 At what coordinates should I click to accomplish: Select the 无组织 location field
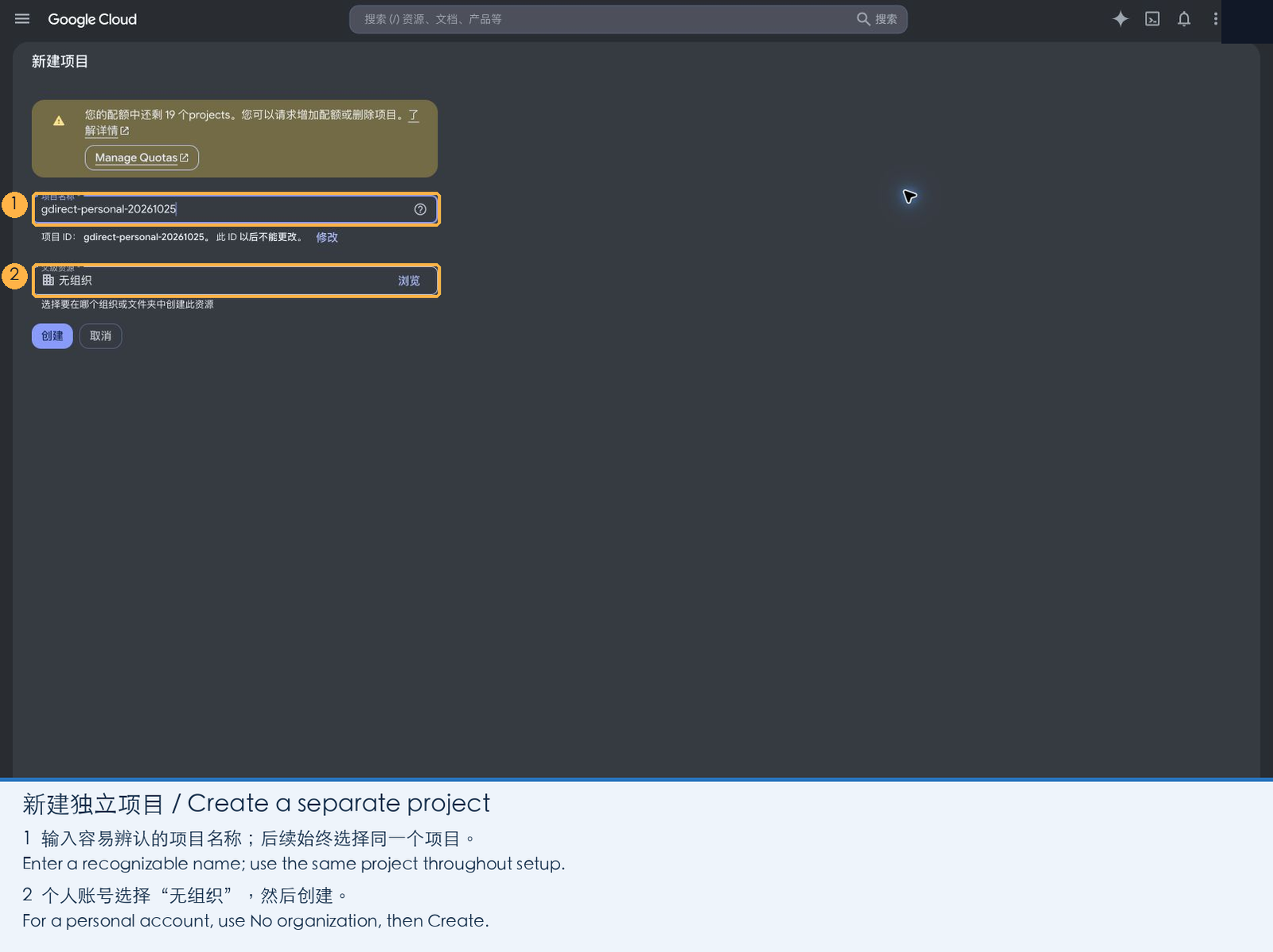(x=236, y=281)
